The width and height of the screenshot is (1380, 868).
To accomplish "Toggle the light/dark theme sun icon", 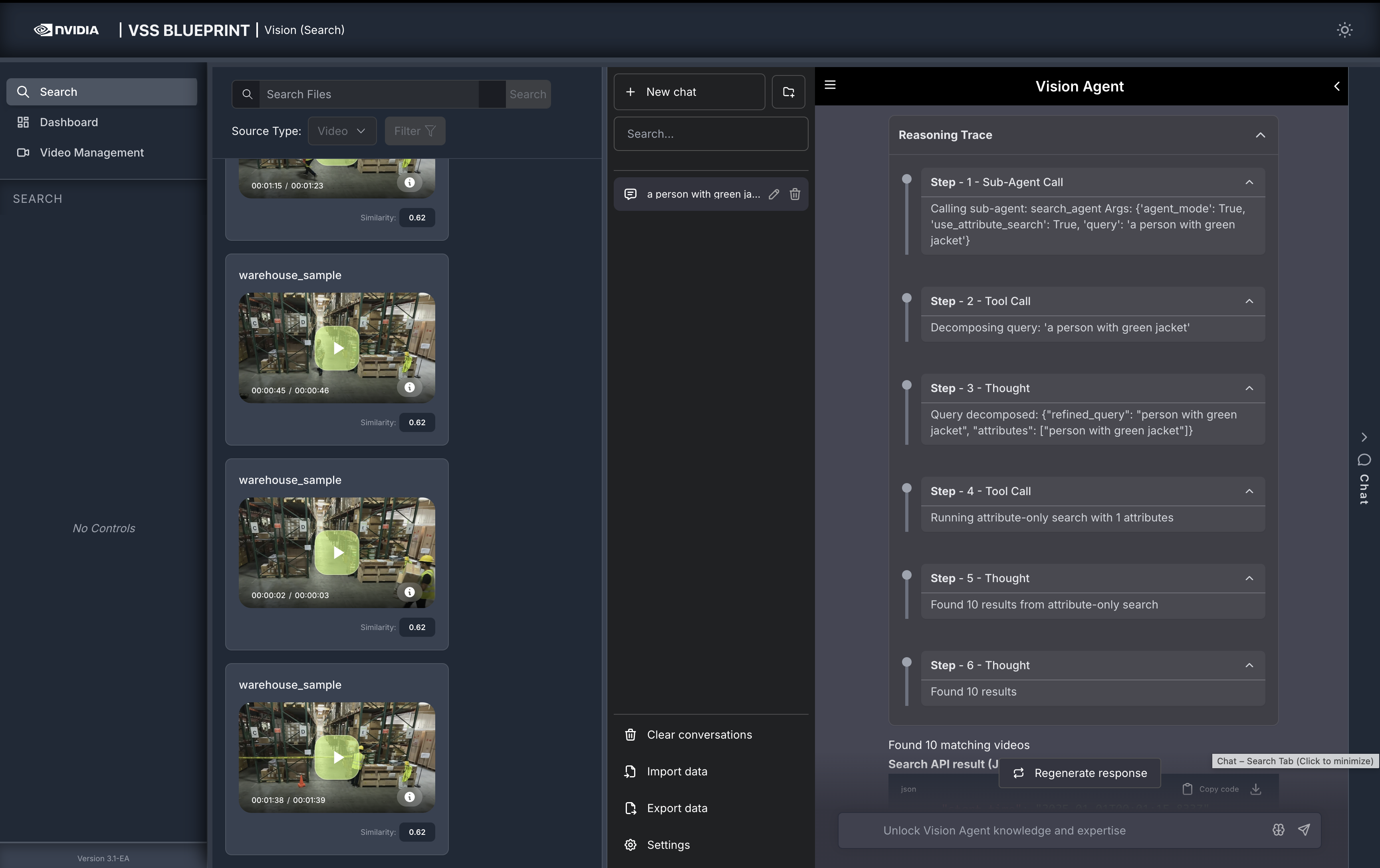I will click(1344, 30).
